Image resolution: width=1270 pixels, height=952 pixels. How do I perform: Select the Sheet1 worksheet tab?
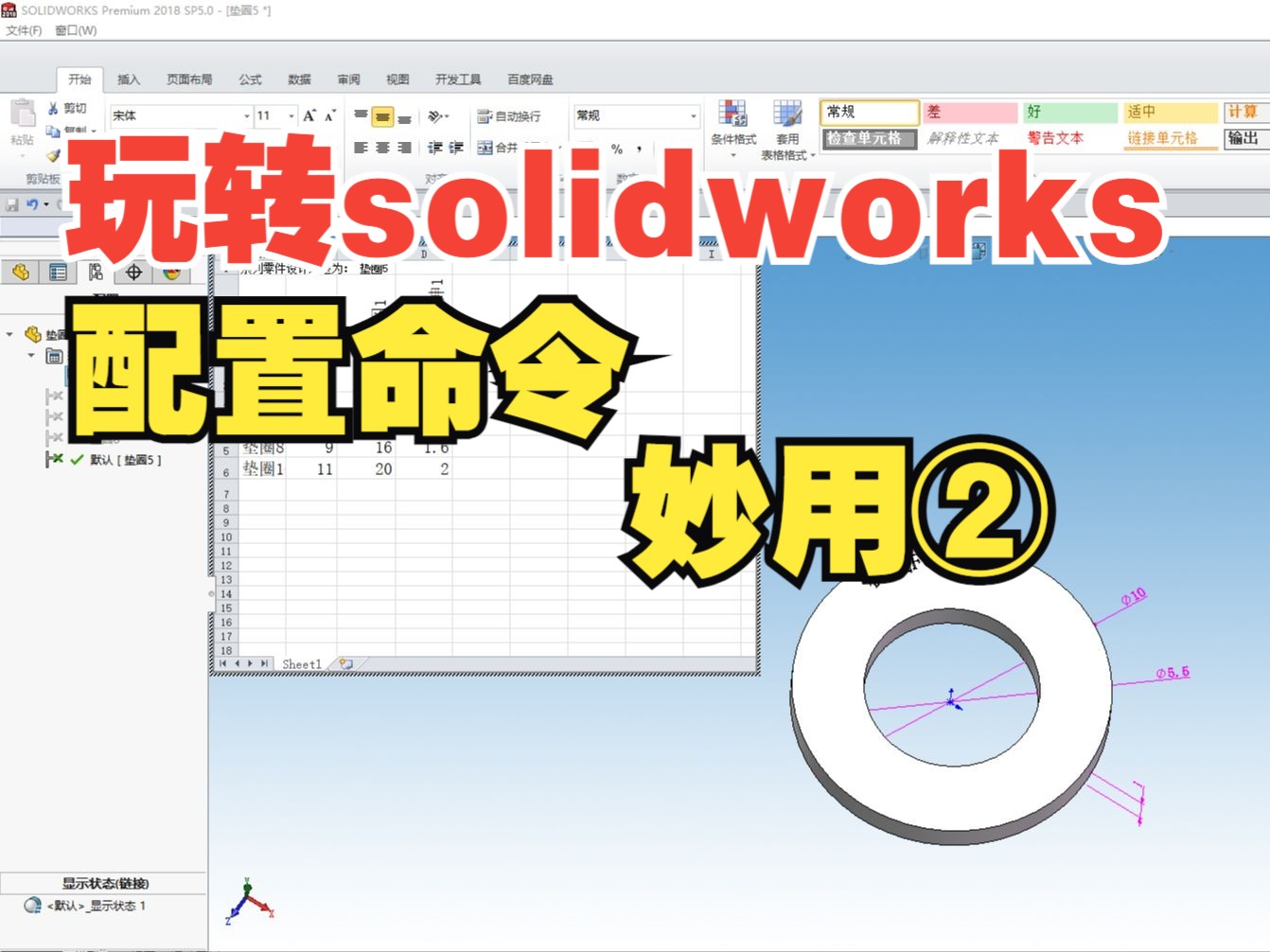[x=302, y=664]
